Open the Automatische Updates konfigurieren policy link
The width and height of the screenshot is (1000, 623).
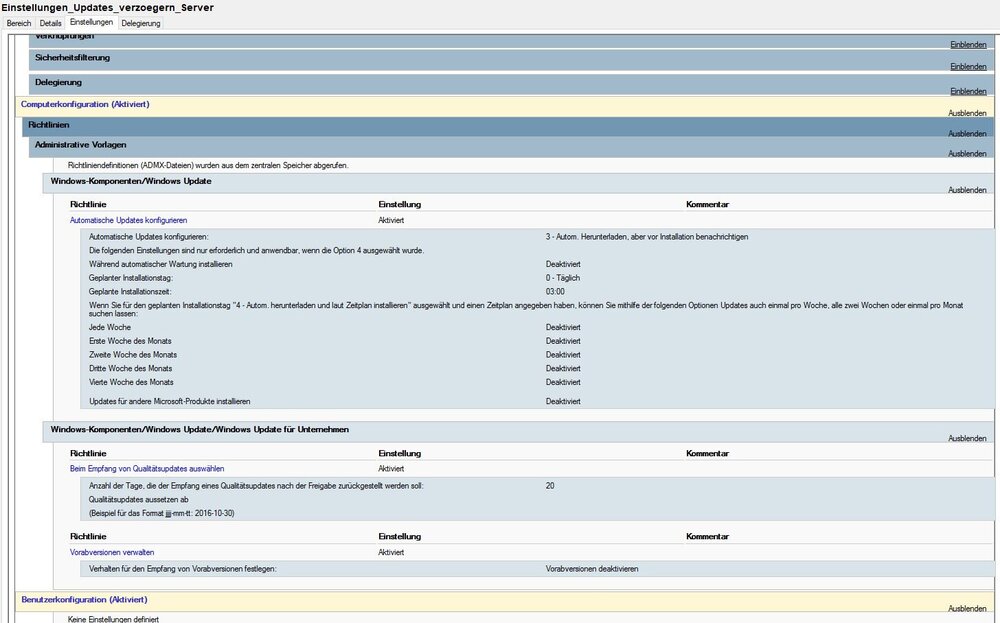[128, 220]
